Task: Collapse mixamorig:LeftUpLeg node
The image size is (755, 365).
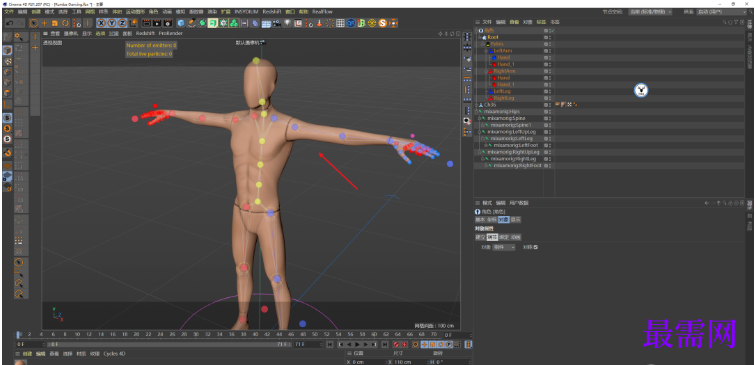Action: coord(479,131)
